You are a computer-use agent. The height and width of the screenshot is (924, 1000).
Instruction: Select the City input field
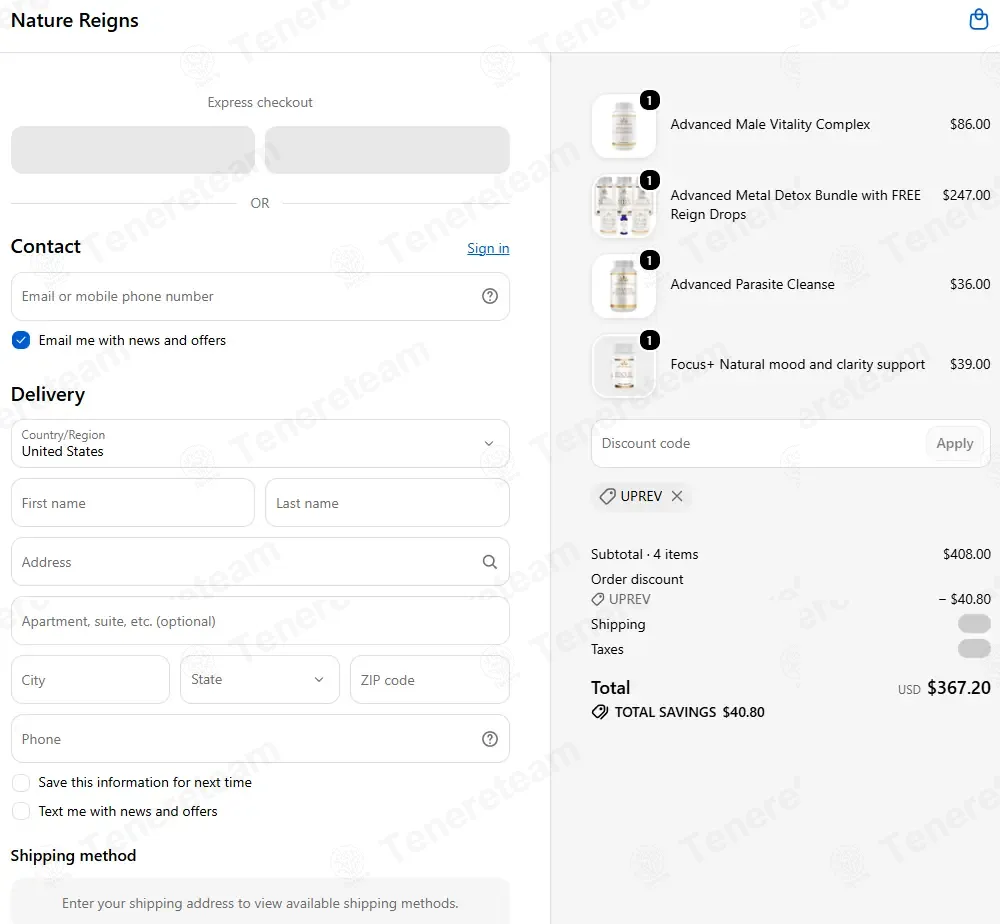91,680
